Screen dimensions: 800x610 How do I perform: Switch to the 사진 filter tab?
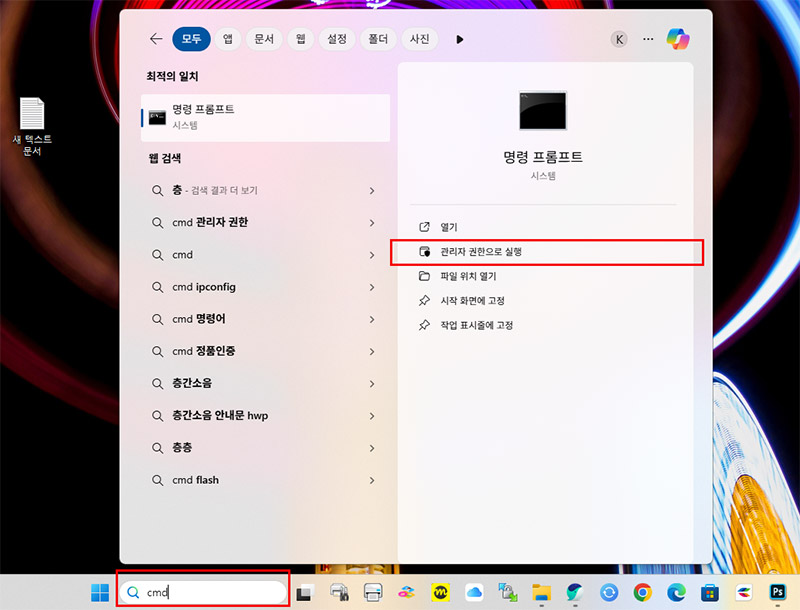[x=419, y=39]
